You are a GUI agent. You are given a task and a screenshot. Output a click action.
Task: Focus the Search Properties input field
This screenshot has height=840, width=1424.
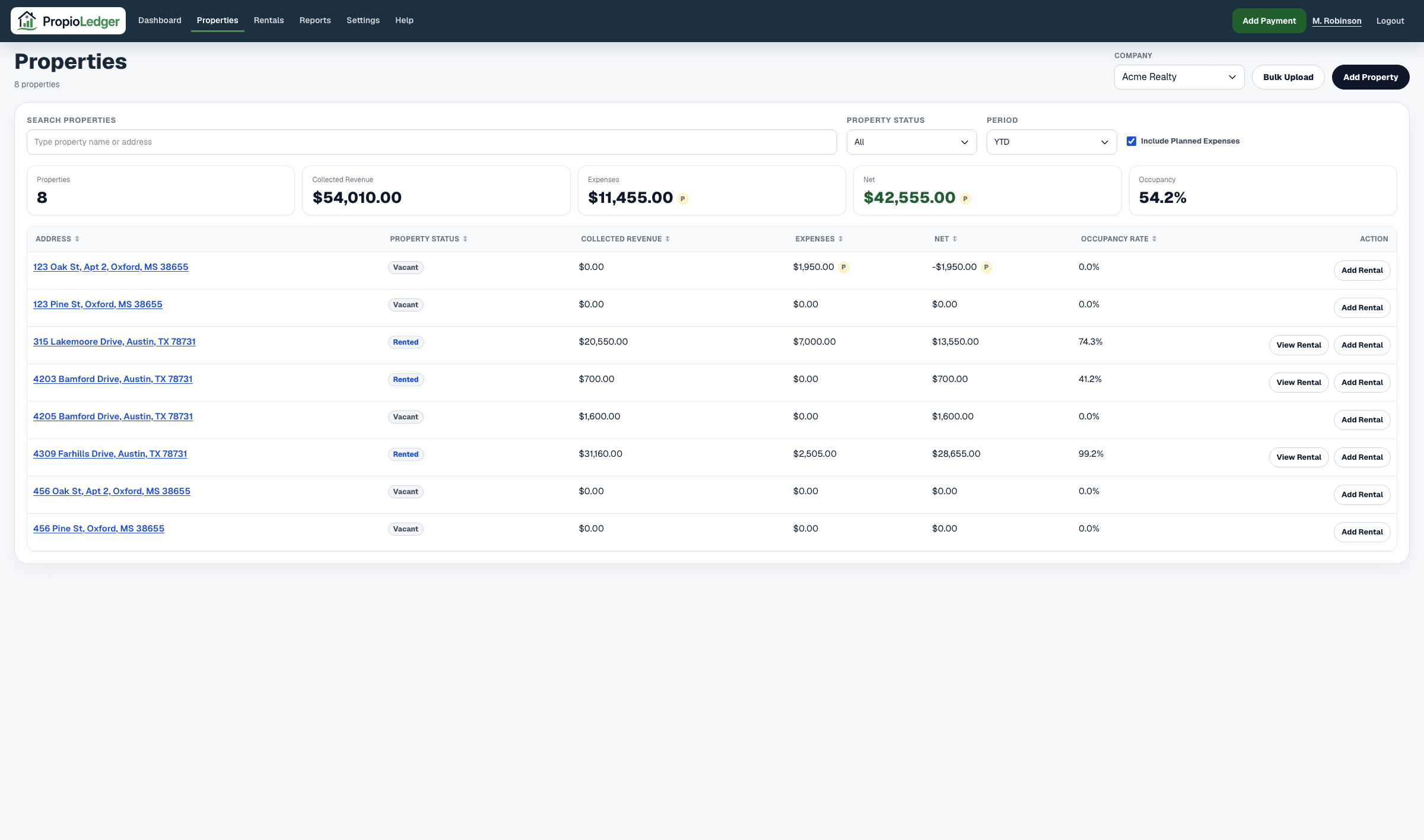[431, 142]
